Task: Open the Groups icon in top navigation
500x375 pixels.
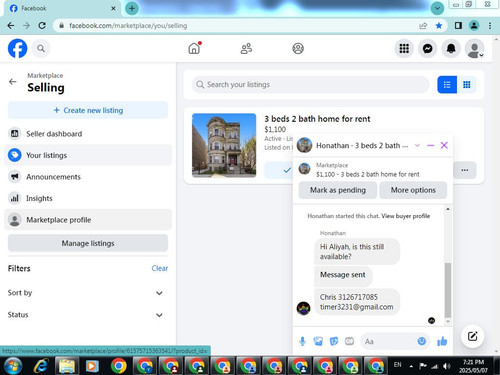Action: pyautogui.click(x=298, y=49)
